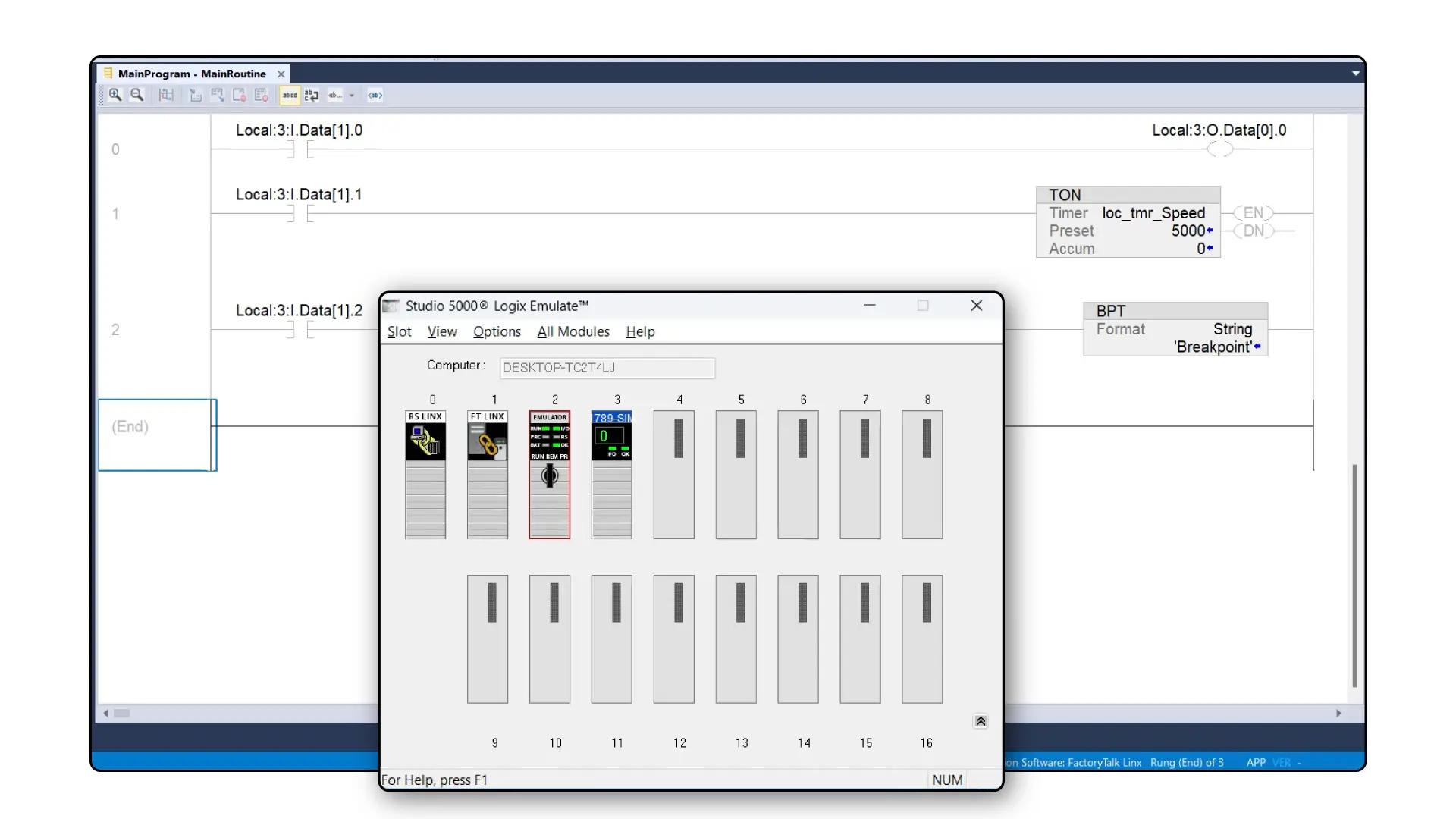Select the output coil Local:3:O.Data[0].0
Screen dimensions: 1456x819
click(x=1220, y=149)
